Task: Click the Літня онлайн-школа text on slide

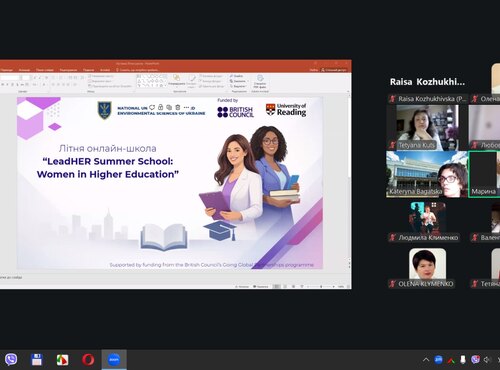Action: tap(107, 148)
